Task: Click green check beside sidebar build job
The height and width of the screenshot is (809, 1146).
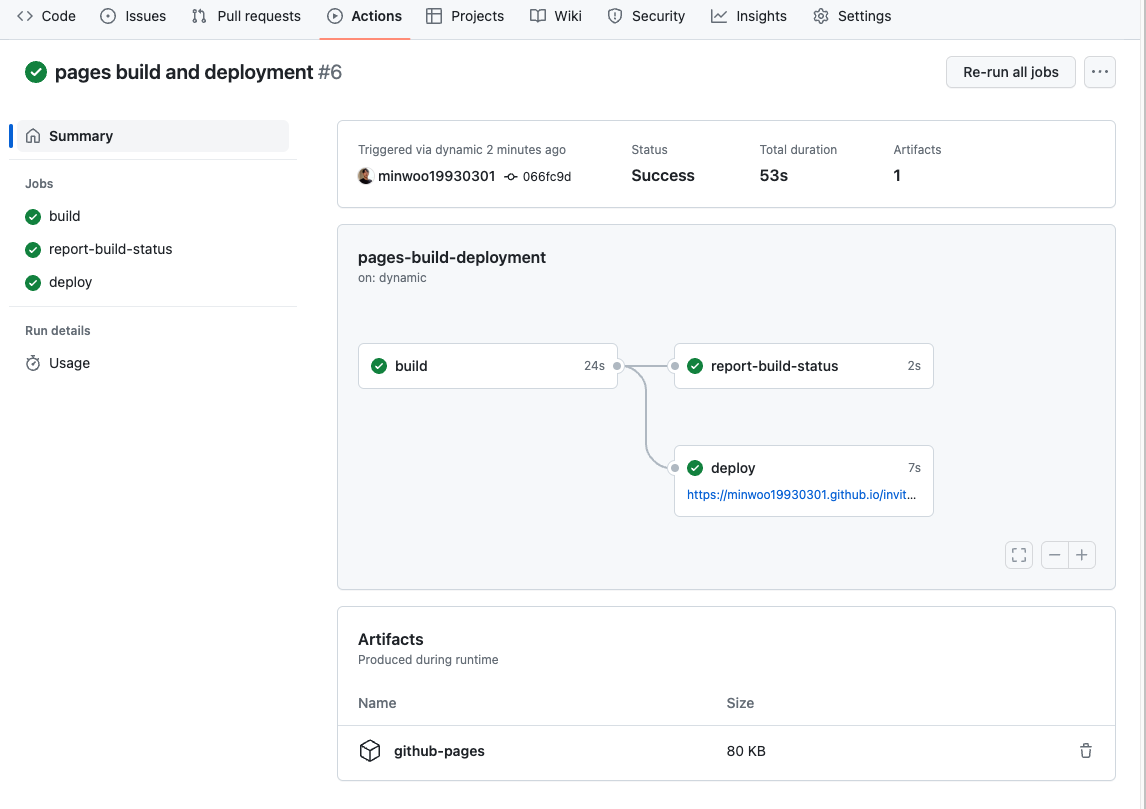Action: pos(33,217)
